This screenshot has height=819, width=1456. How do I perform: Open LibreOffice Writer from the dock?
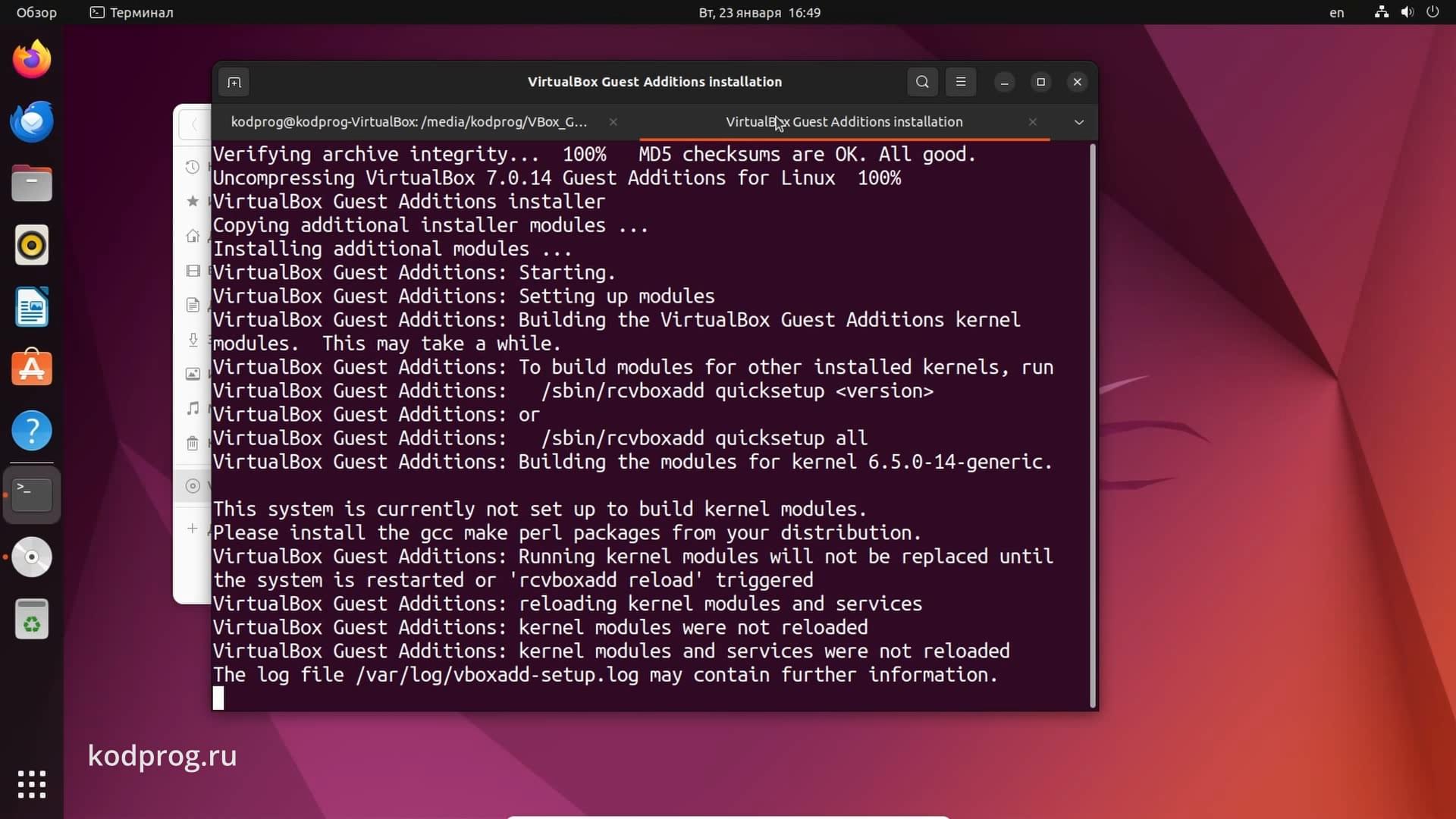pyautogui.click(x=32, y=307)
